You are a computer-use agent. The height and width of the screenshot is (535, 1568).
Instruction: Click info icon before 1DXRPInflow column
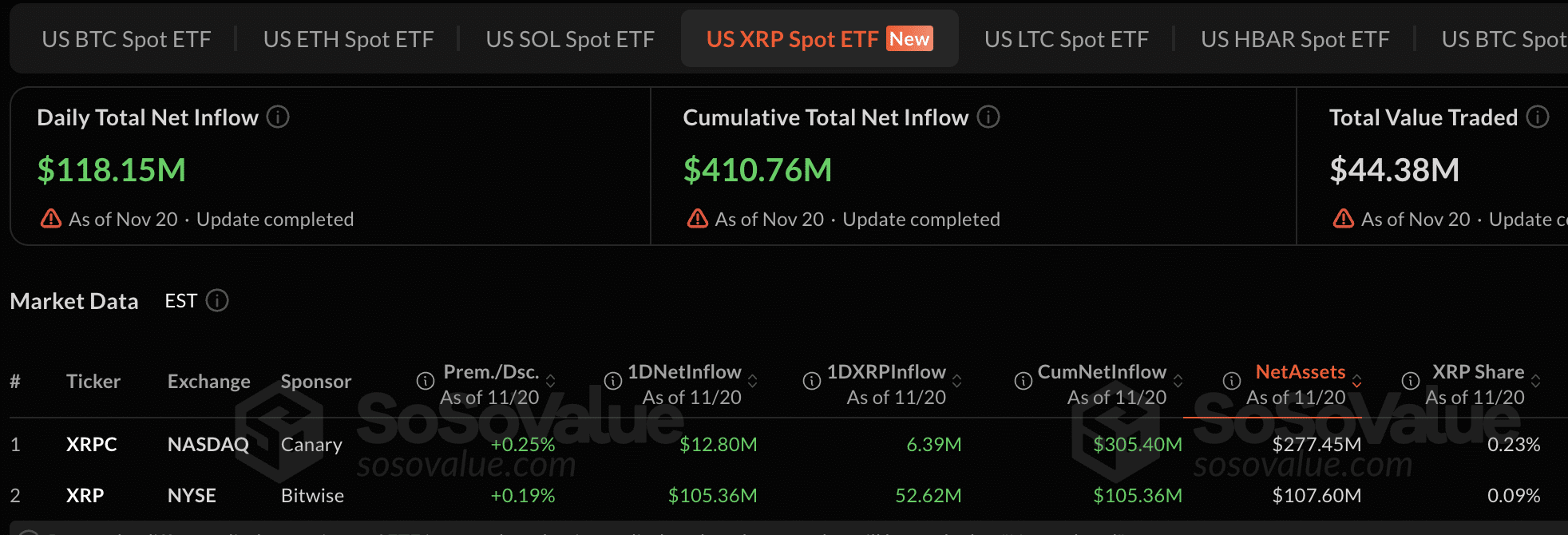[812, 382]
